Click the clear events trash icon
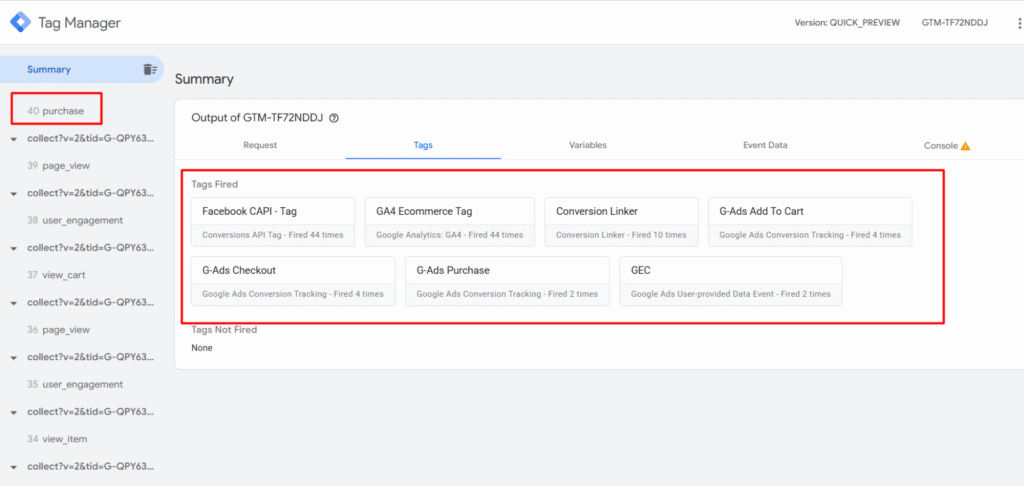The height and width of the screenshot is (486, 1024). point(150,69)
